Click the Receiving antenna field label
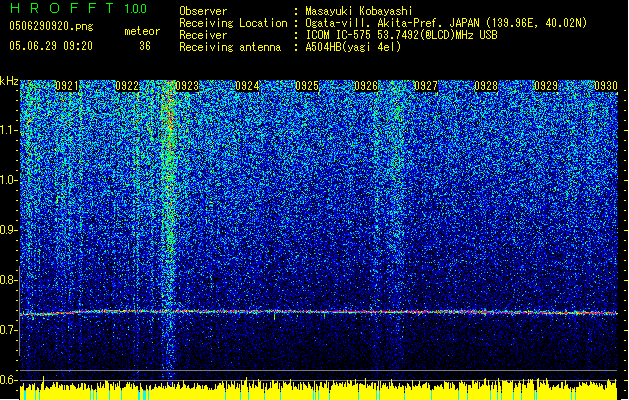 [x=230, y=47]
